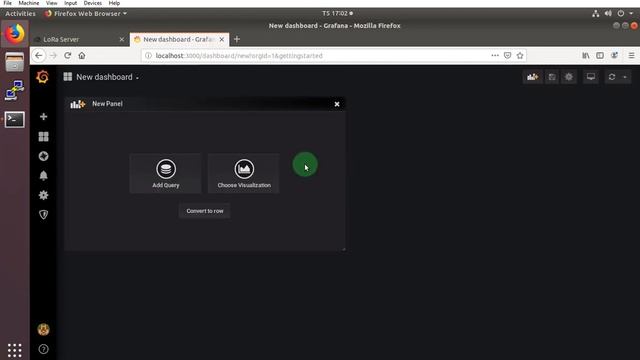
Task: Open the Firefox Web Browser app menu
Action: point(86,13)
